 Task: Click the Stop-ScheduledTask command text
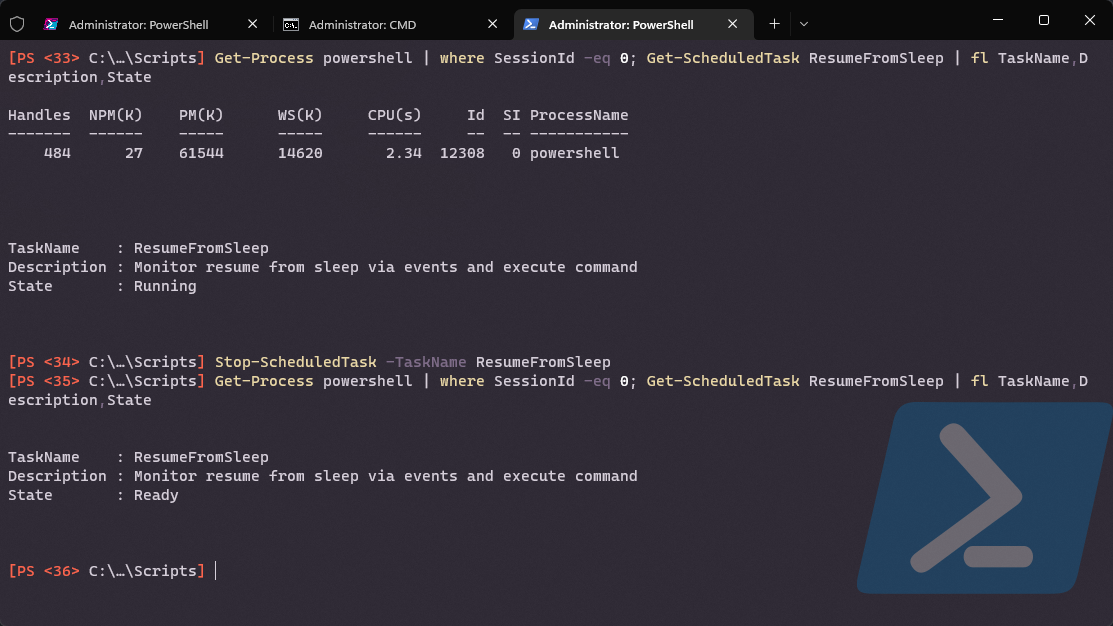tap(295, 361)
